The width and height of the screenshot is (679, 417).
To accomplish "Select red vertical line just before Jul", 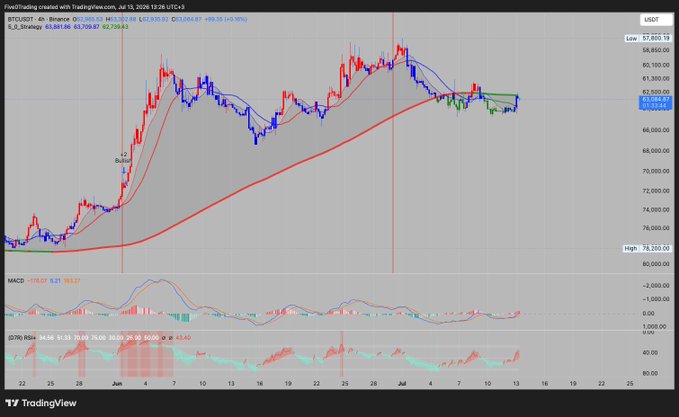I will [393, 143].
